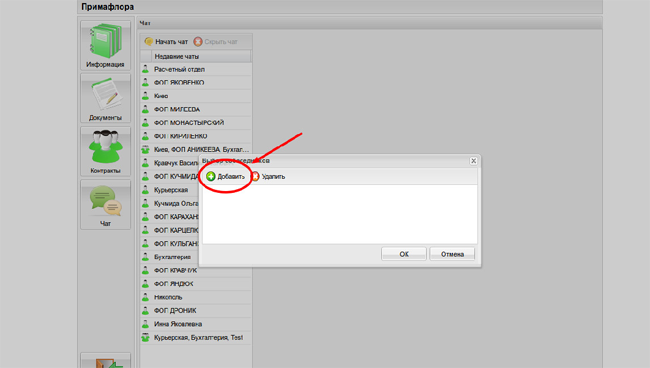This screenshot has height=368, width=650.
Task: Open the Контракты sidebar icon
Action: (x=105, y=152)
